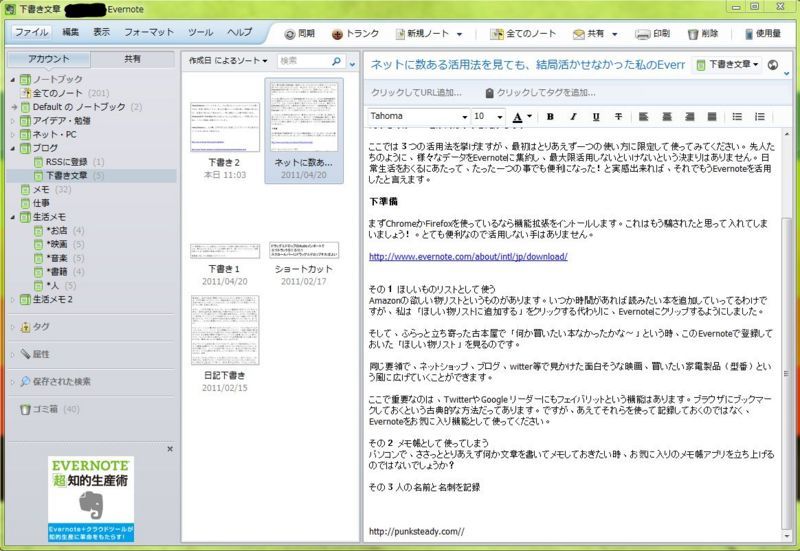Open the ファイル menu
Viewport: 800px width, 551px height.
coord(31,32)
